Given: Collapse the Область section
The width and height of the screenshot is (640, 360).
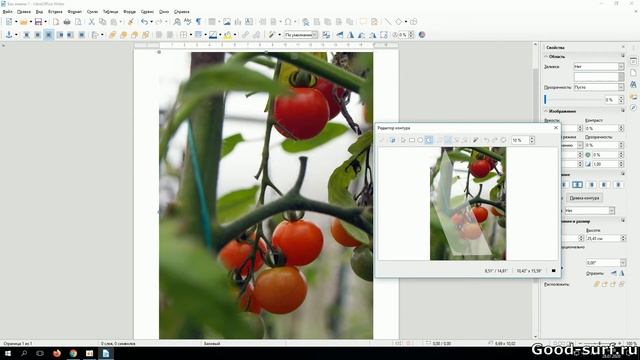Looking at the screenshot, I should 547,56.
